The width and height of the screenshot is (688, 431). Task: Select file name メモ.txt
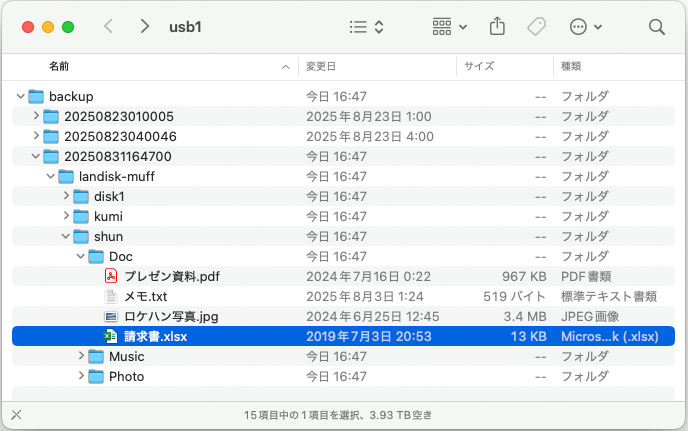(x=146, y=297)
